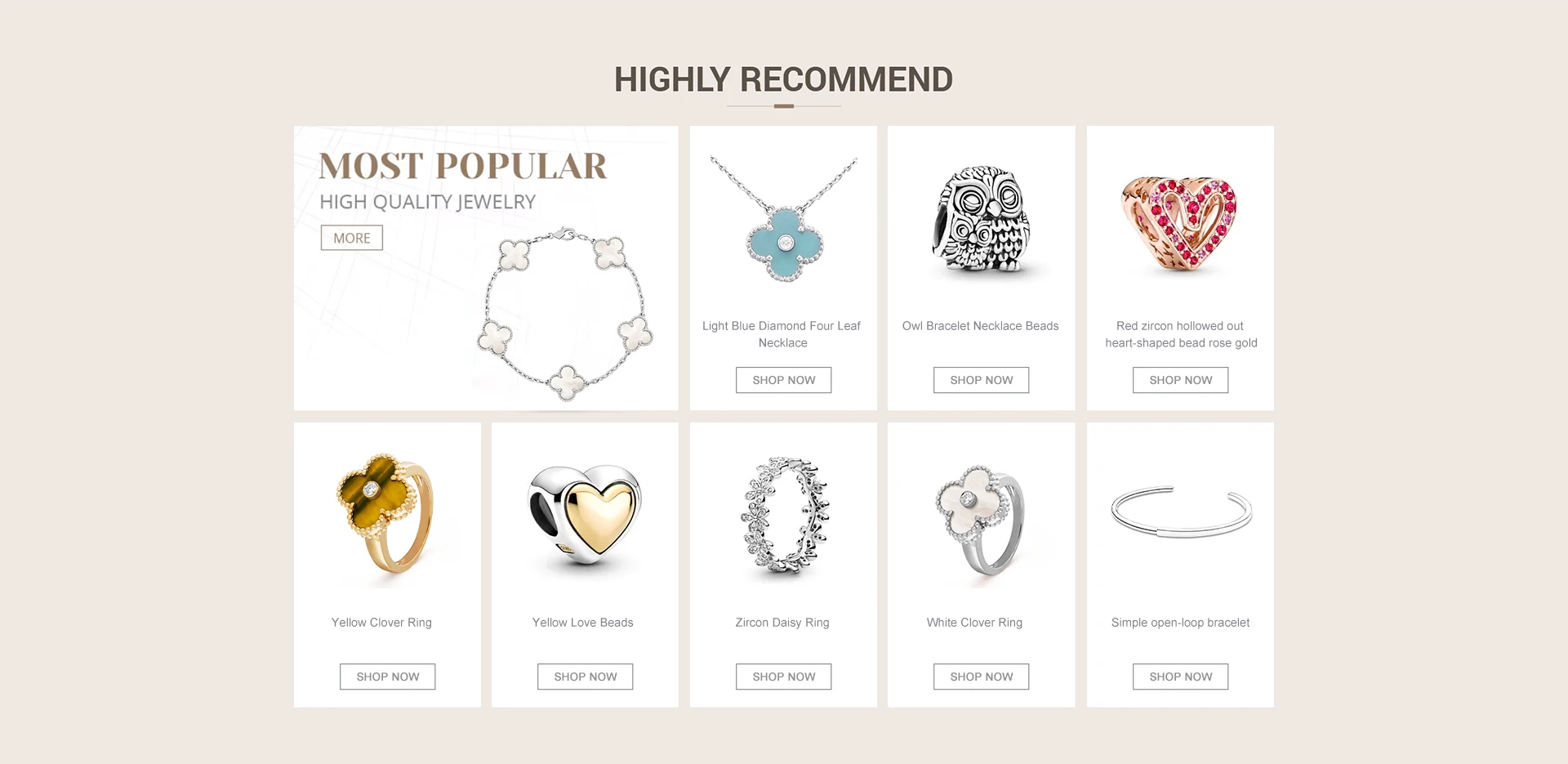Shop now for Owl Bracelet Necklace Beads

(981, 380)
